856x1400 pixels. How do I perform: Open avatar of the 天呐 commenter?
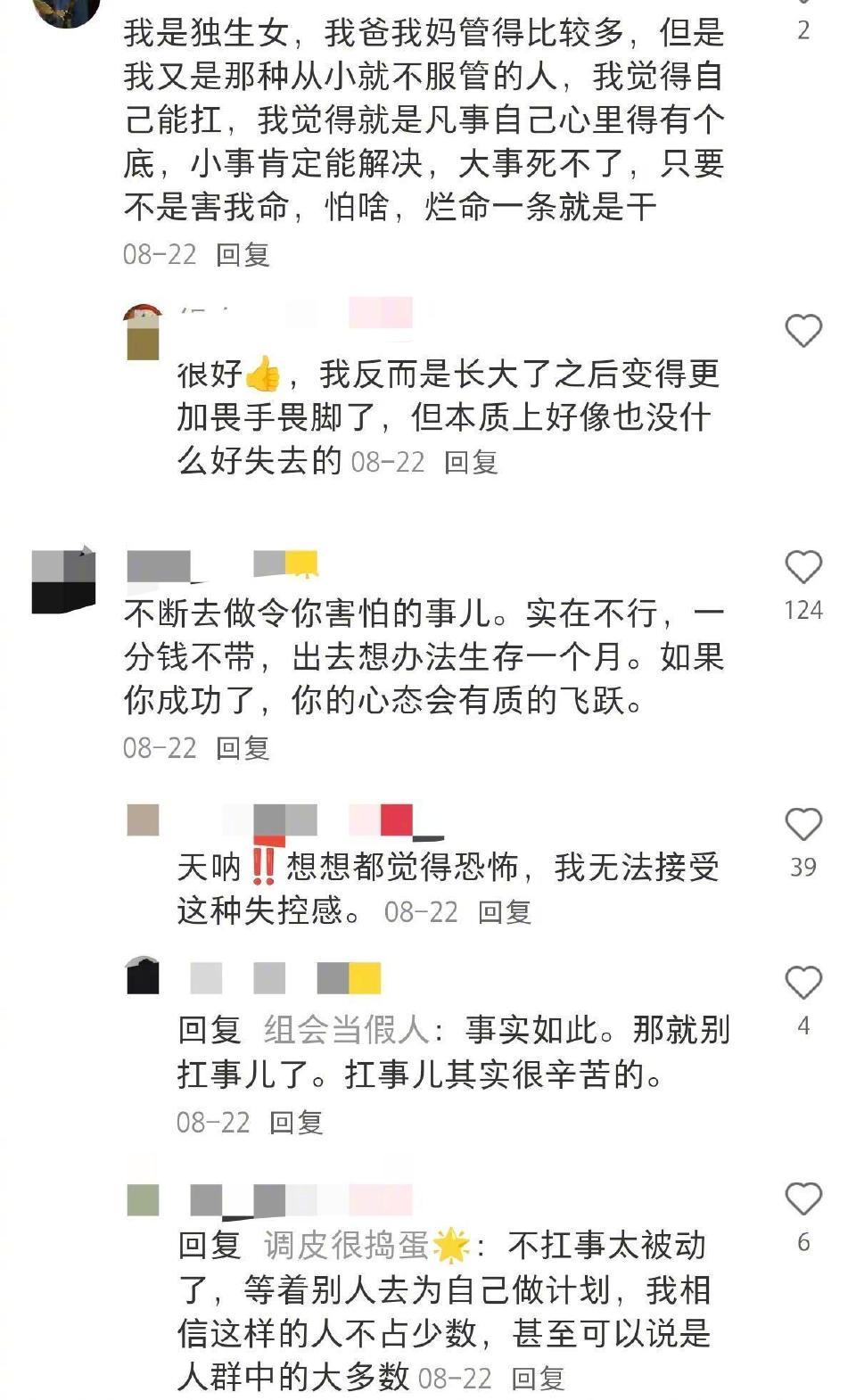(x=143, y=819)
